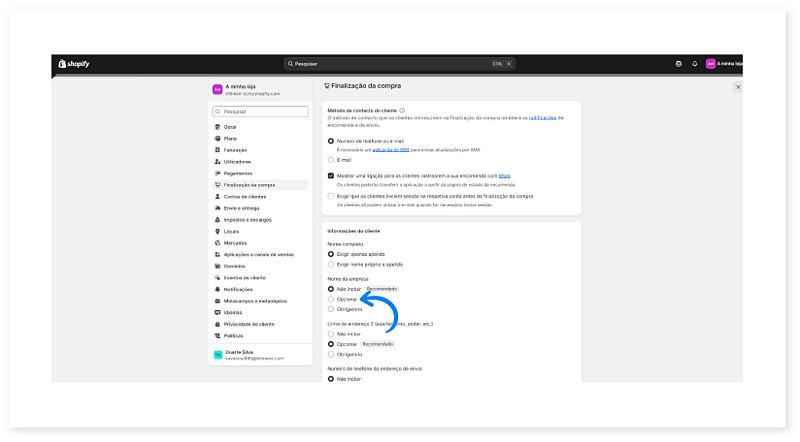Click the icon left of the bell
The height and width of the screenshot is (442, 800).
(678, 63)
